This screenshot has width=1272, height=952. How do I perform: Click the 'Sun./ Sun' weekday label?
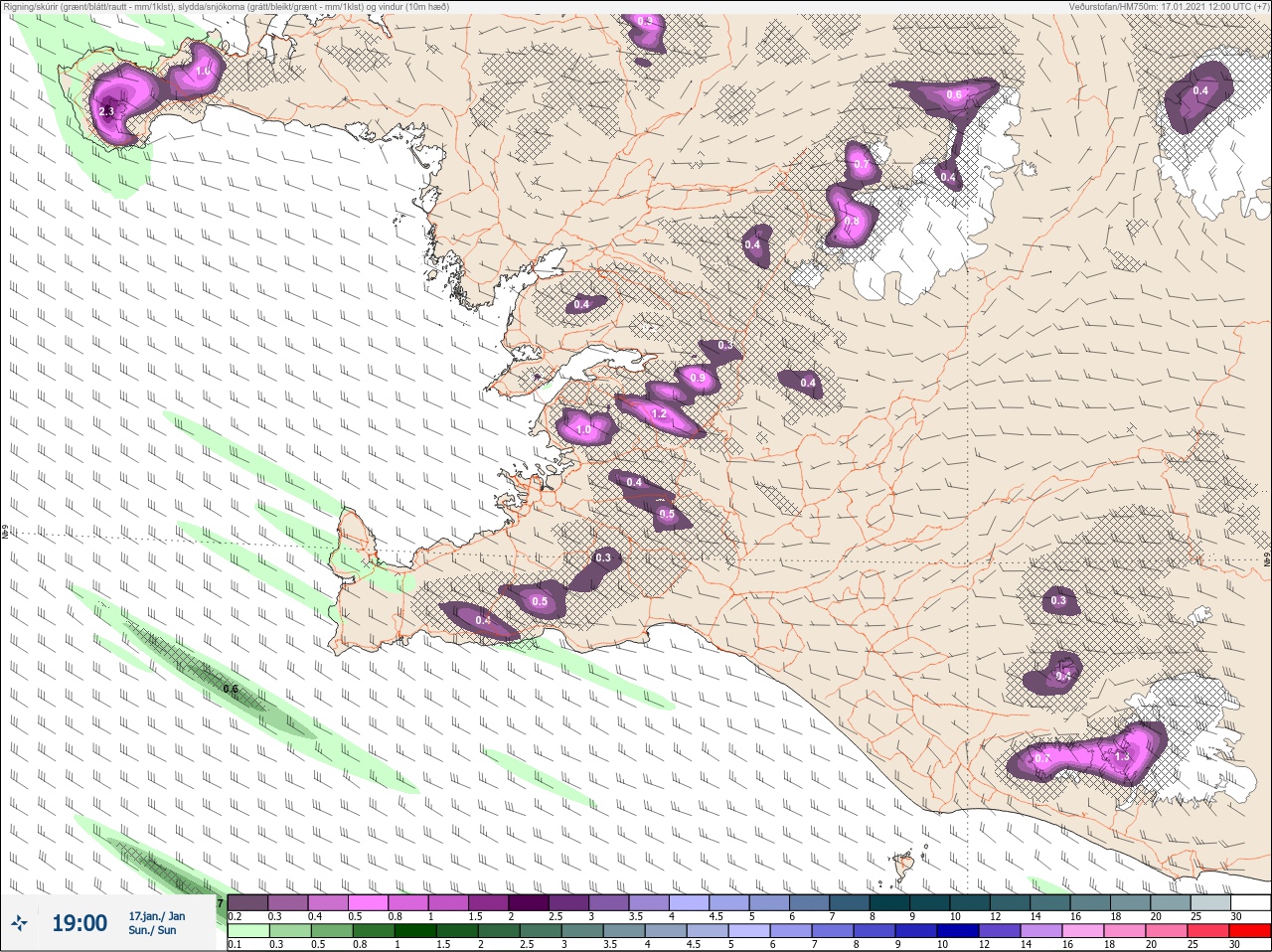[x=153, y=930]
